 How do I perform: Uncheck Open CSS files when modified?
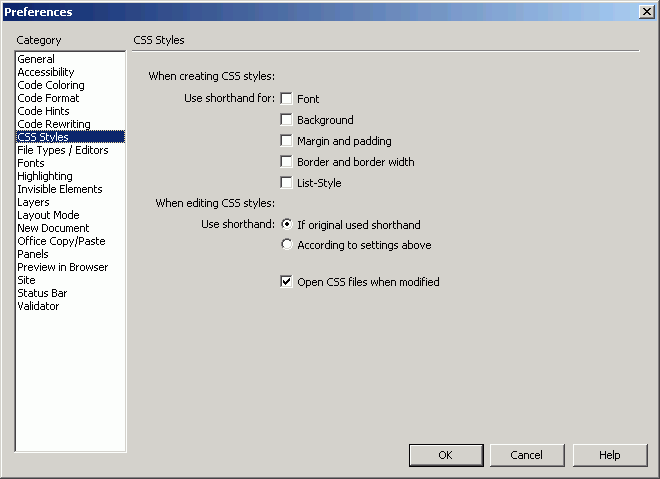click(x=286, y=282)
